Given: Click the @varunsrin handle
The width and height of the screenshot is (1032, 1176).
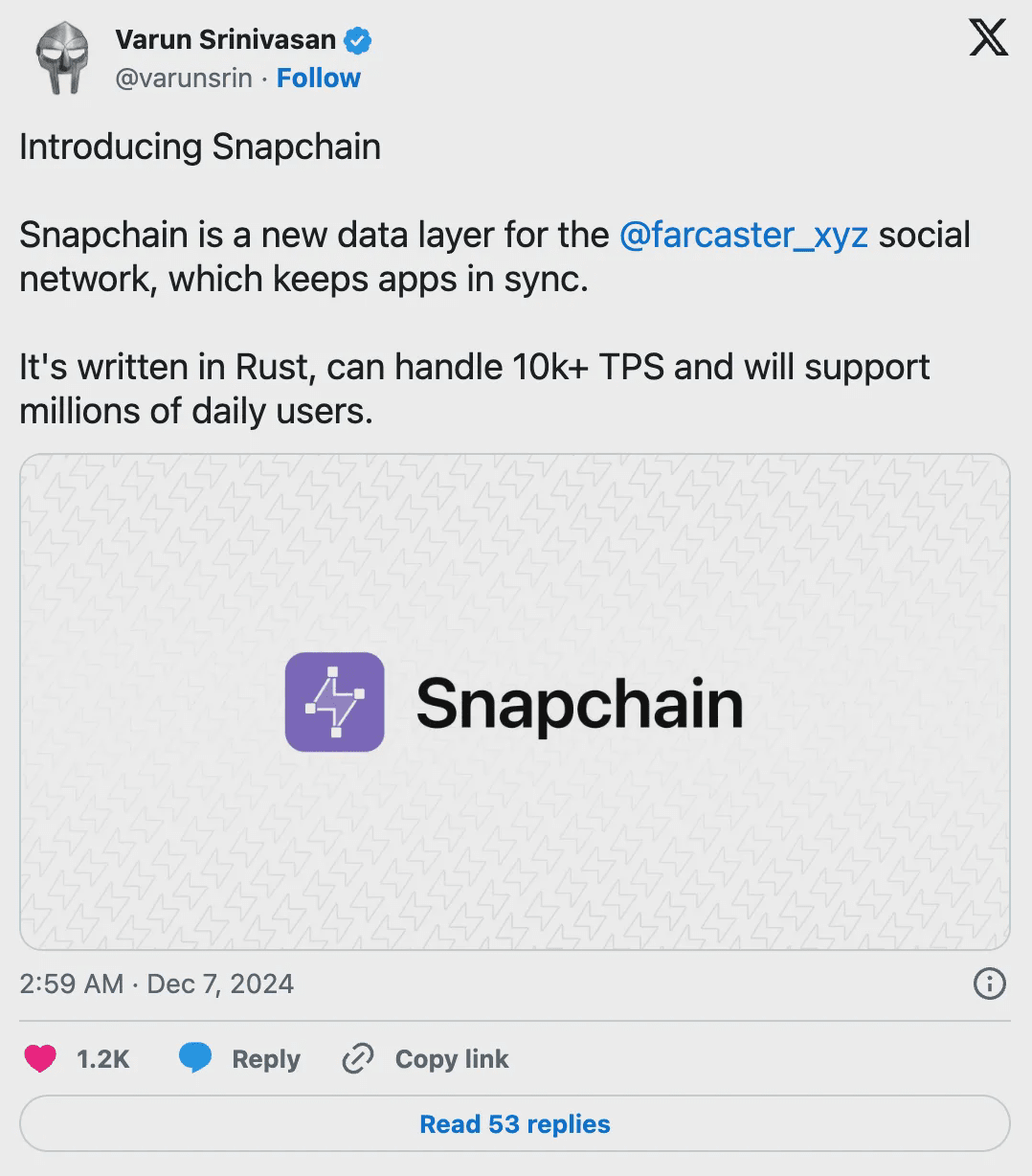Looking at the screenshot, I should pyautogui.click(x=184, y=78).
